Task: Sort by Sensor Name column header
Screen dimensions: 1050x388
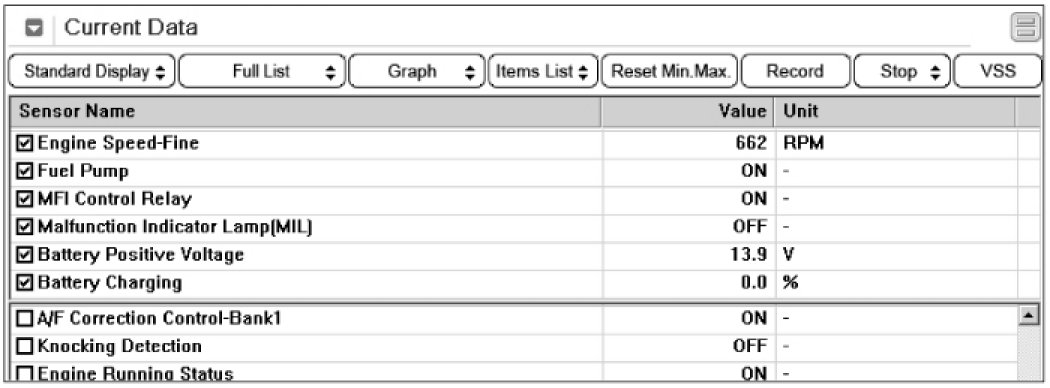Action: pos(306,111)
